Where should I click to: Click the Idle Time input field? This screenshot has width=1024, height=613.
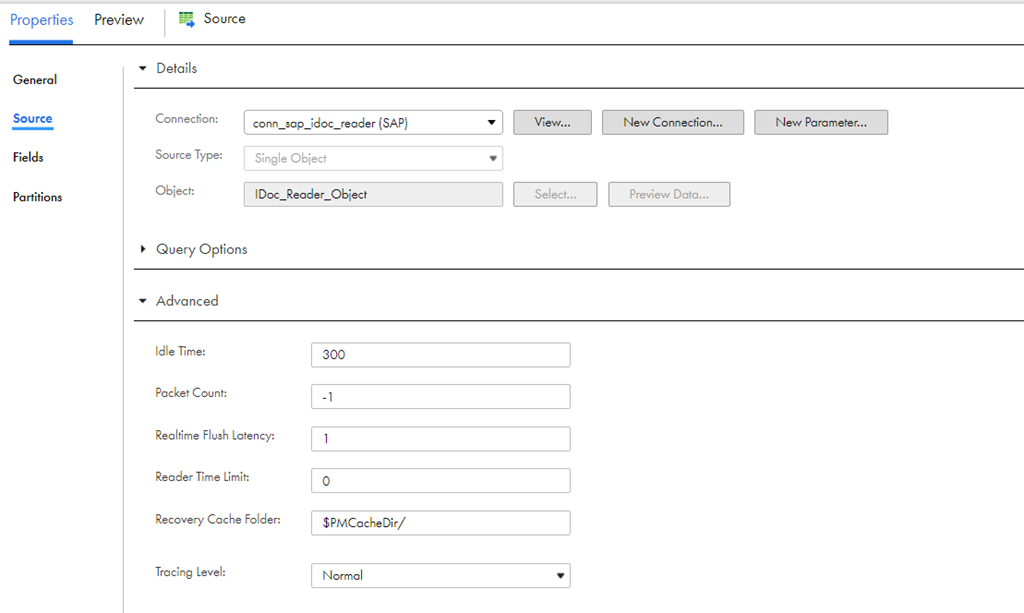click(440, 354)
